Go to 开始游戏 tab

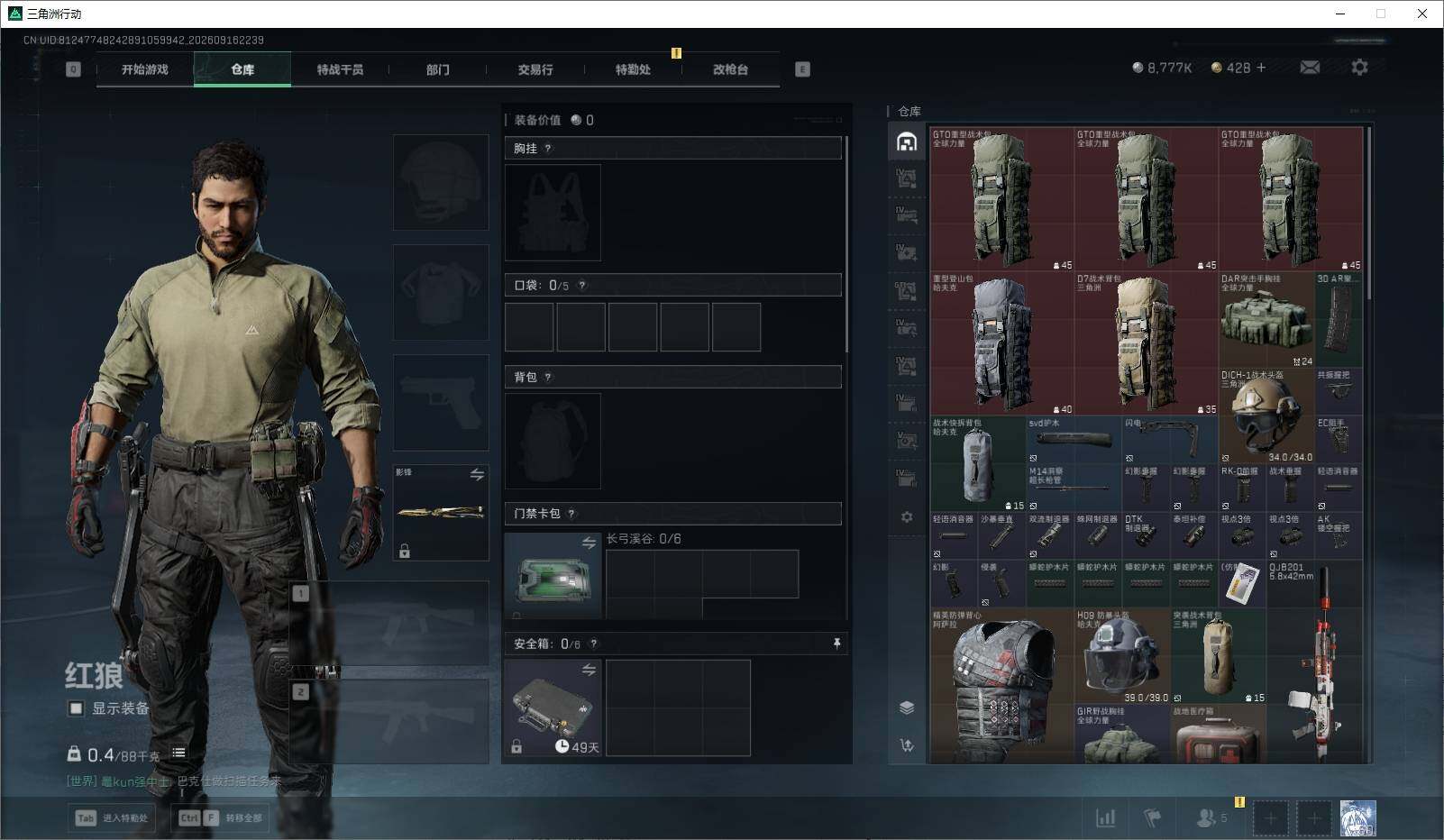[x=145, y=69]
